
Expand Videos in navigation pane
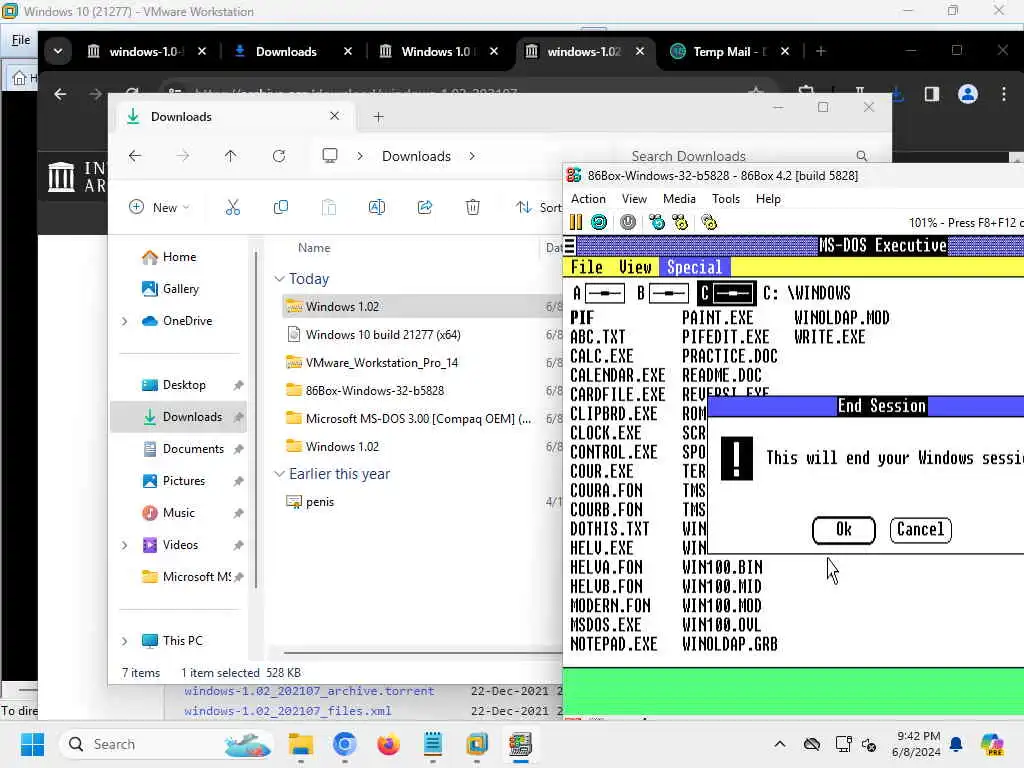(x=124, y=545)
